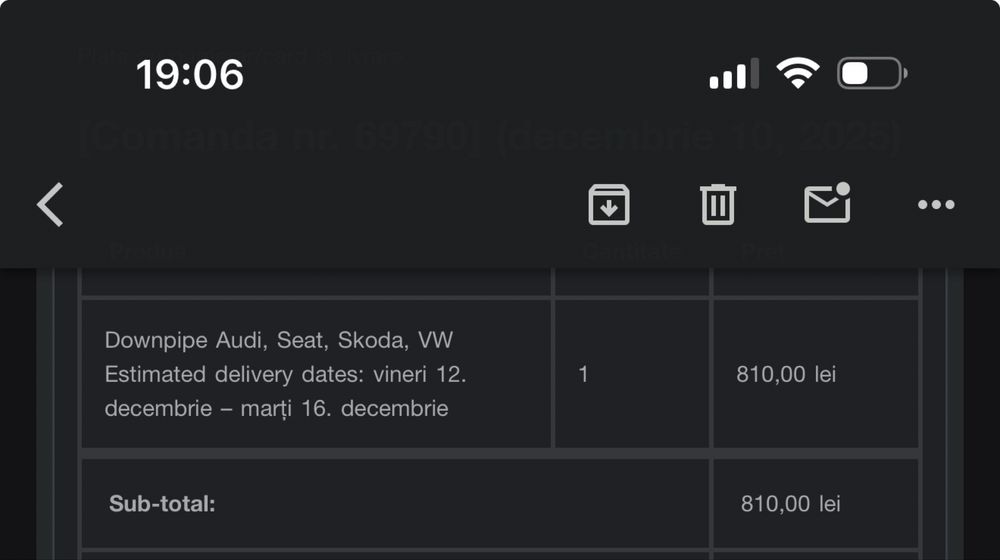Click the quantity value 1 cell
The image size is (1000, 560).
[584, 375]
